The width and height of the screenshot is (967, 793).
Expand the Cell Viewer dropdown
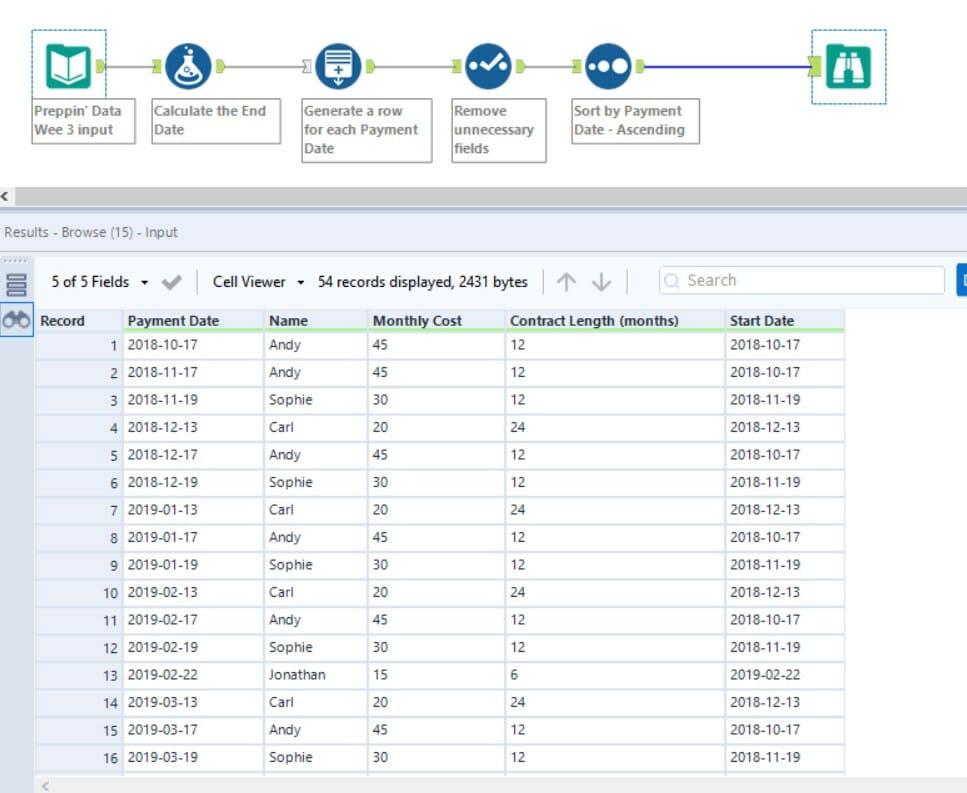(258, 282)
